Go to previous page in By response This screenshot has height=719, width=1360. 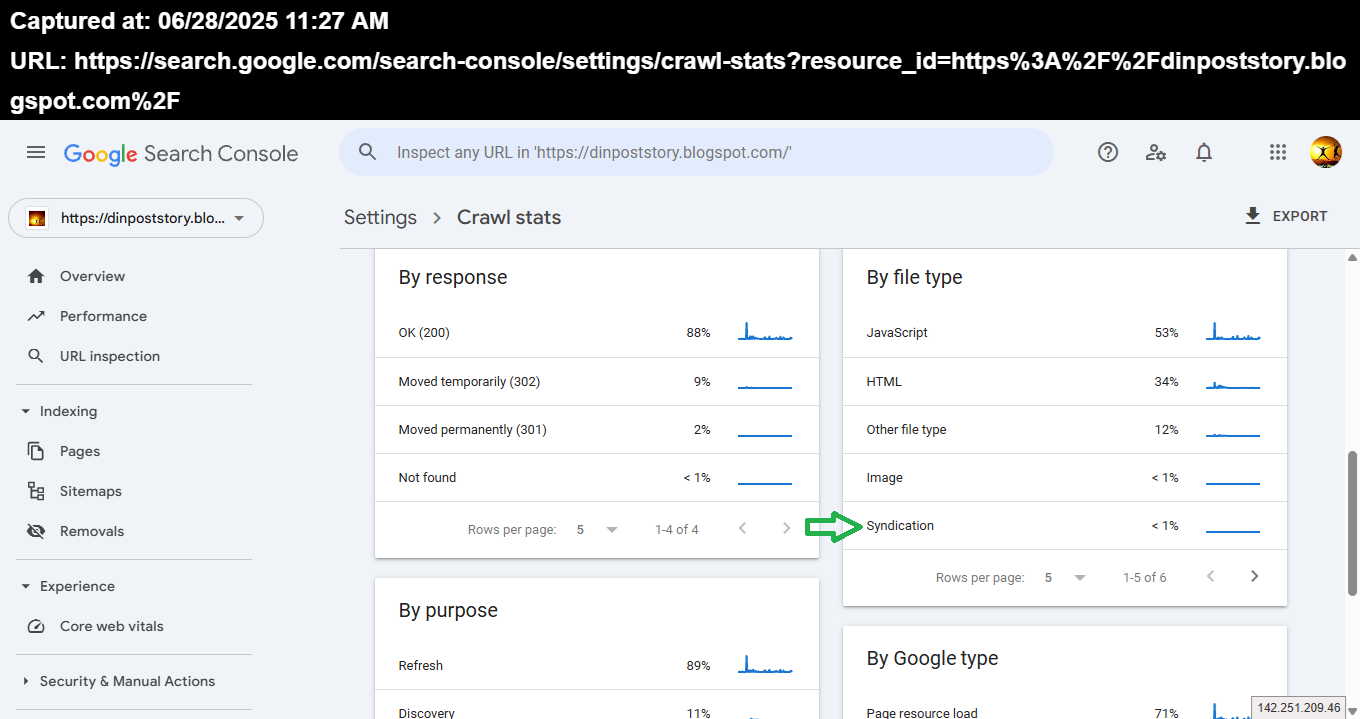(x=742, y=529)
